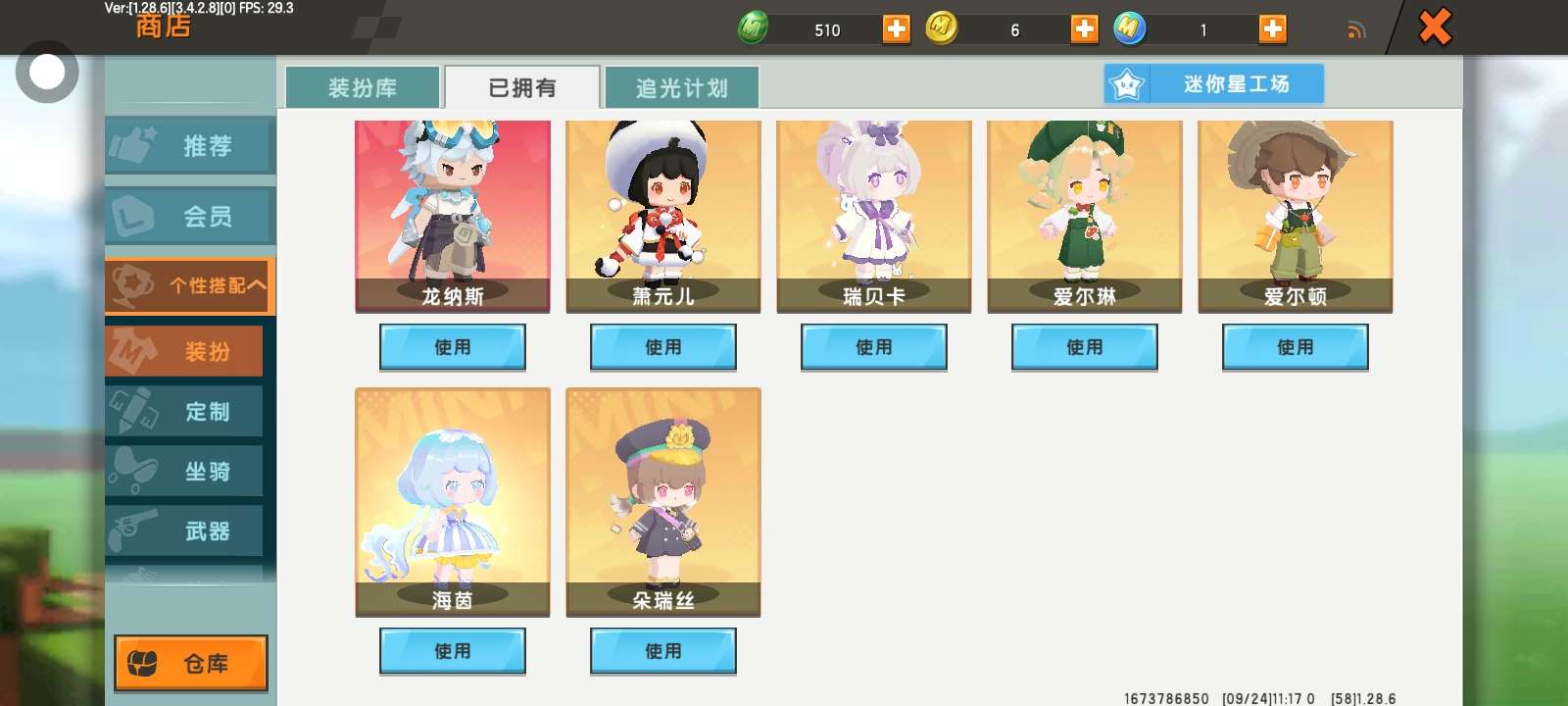Use the 朵瑞丝 skin
Screen dimensions: 1568x706
663,651
